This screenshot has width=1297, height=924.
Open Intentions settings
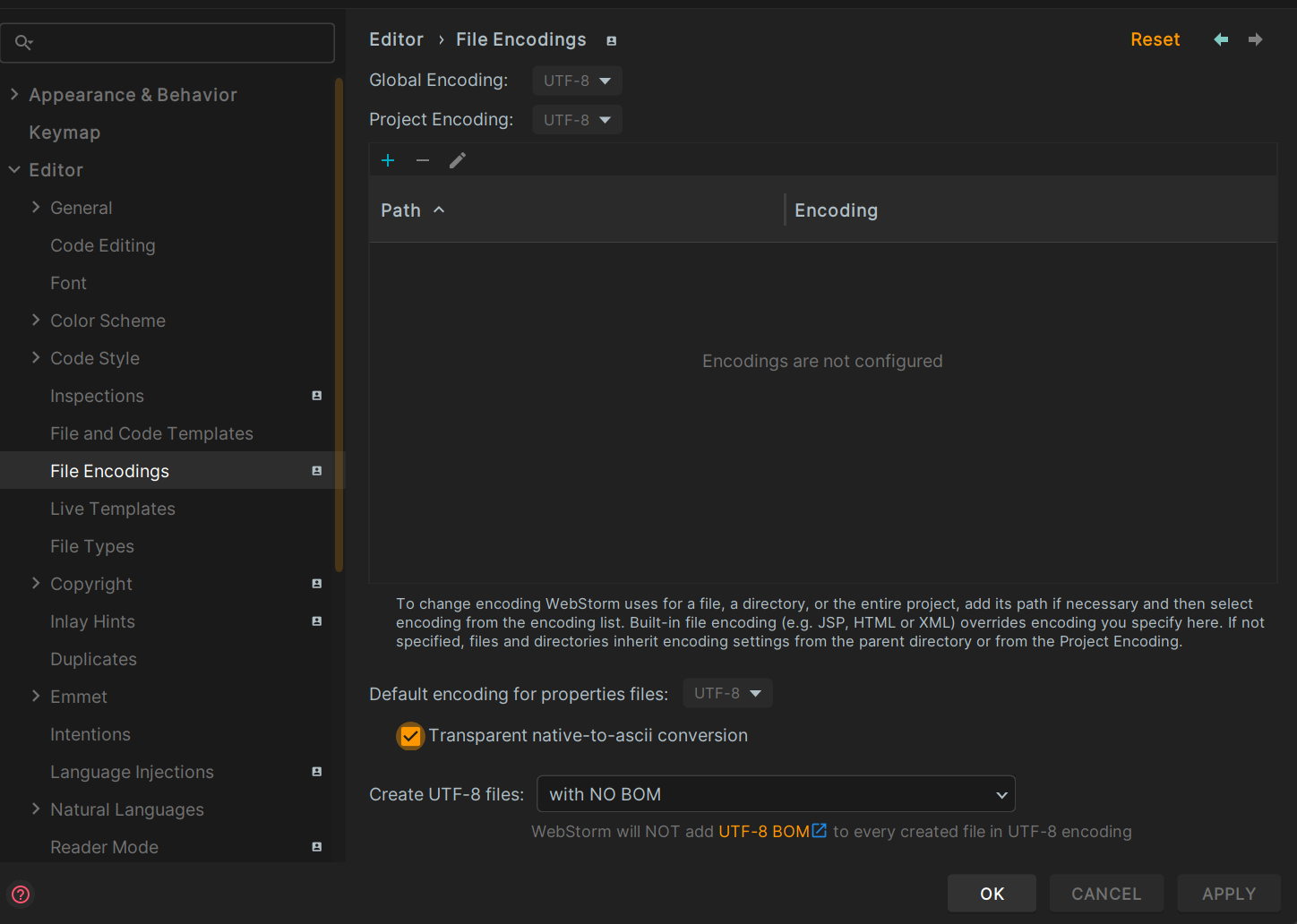[x=90, y=734]
